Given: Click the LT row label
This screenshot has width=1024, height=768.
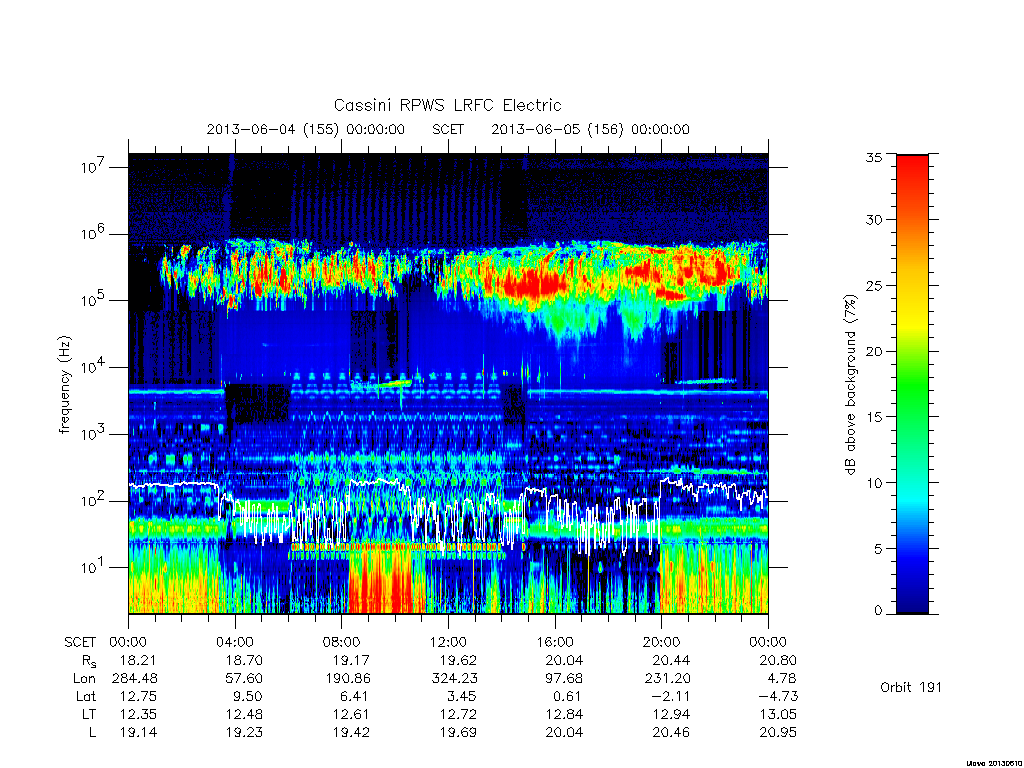Looking at the screenshot, I should tap(88, 714).
